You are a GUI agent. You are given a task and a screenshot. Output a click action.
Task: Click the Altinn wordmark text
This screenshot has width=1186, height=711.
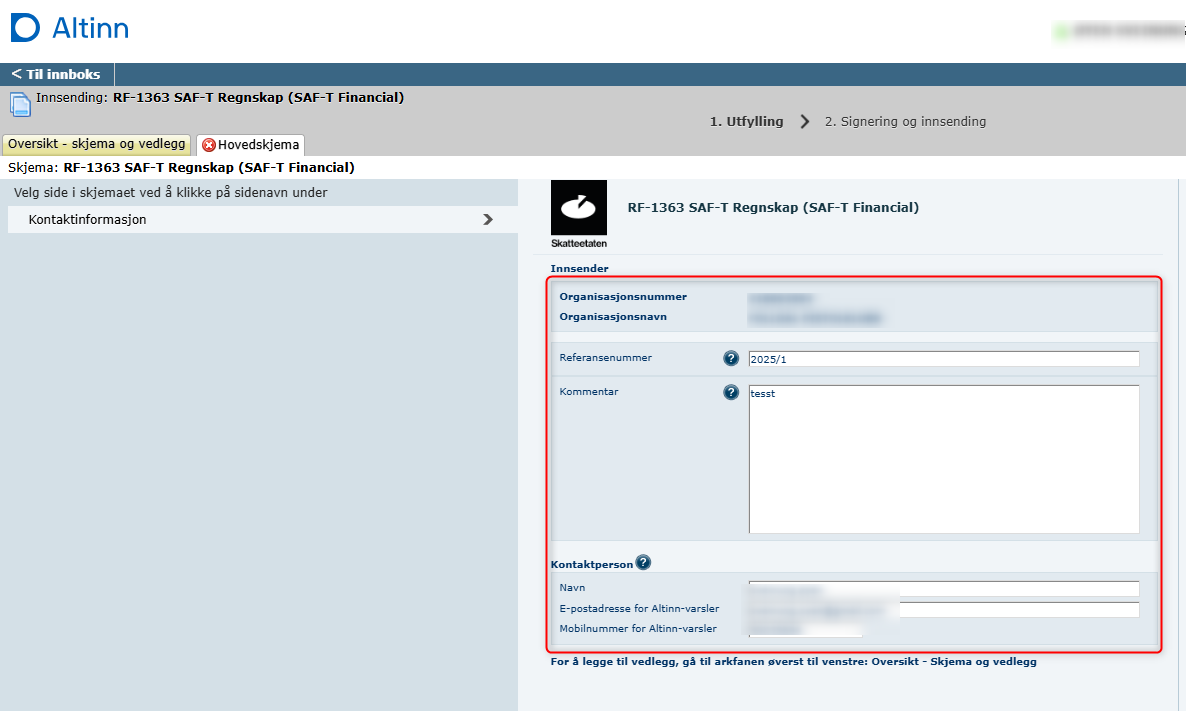tap(91, 29)
